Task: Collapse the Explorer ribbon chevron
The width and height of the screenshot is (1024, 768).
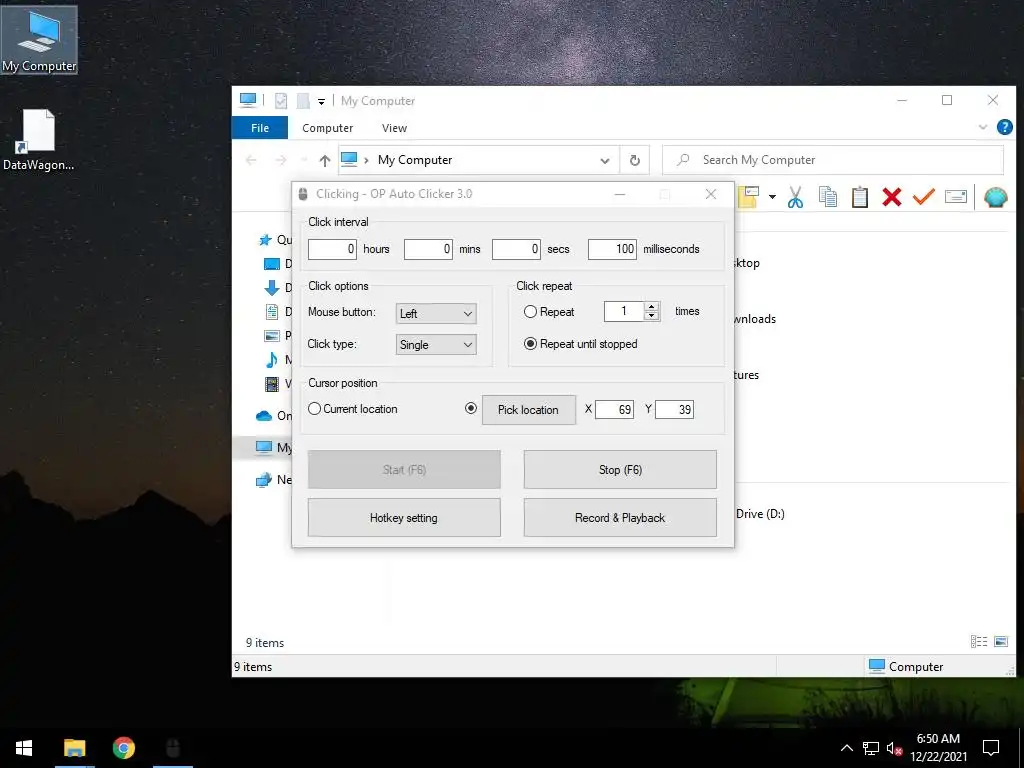Action: (982, 127)
